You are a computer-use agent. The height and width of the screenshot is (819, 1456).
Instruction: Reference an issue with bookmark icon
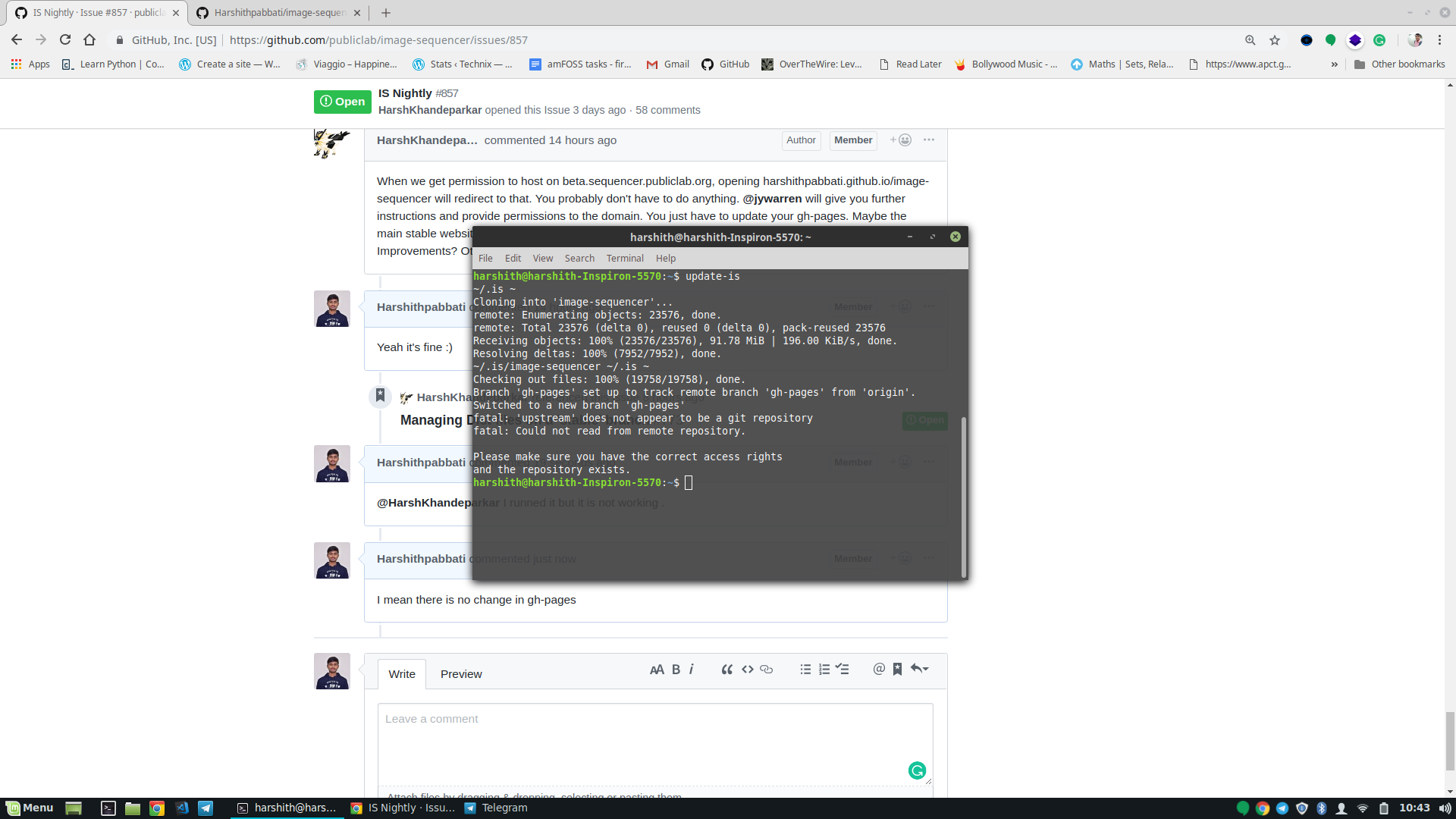[897, 669]
